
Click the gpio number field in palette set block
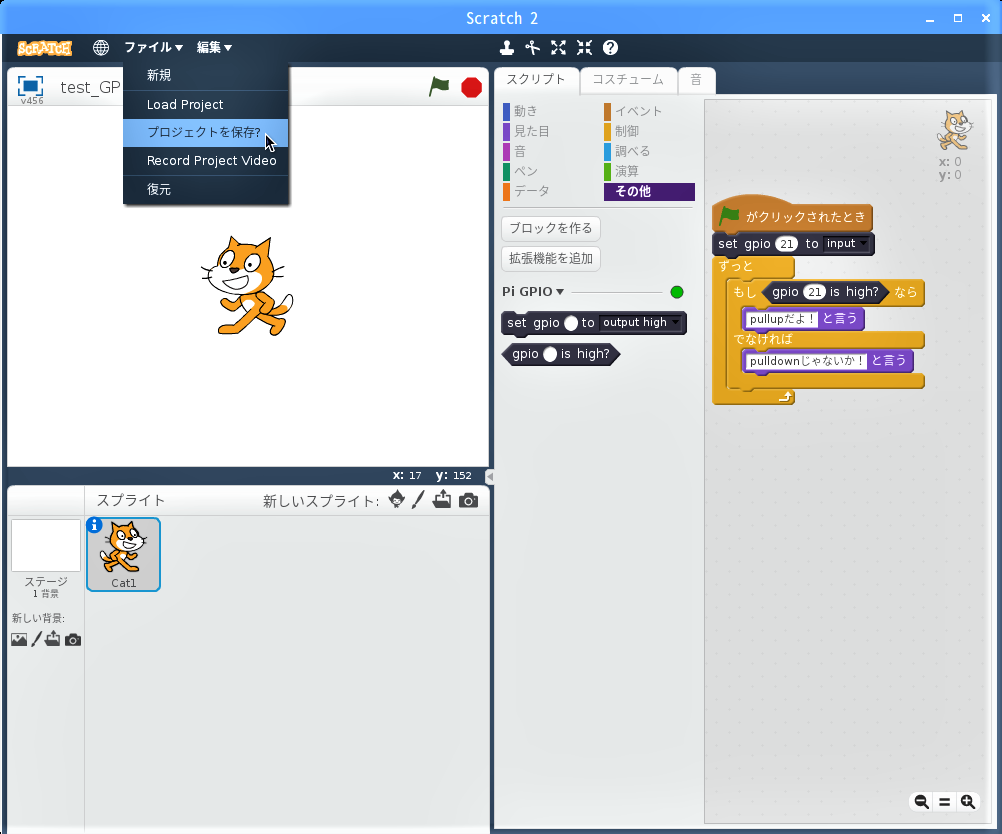[x=571, y=323]
